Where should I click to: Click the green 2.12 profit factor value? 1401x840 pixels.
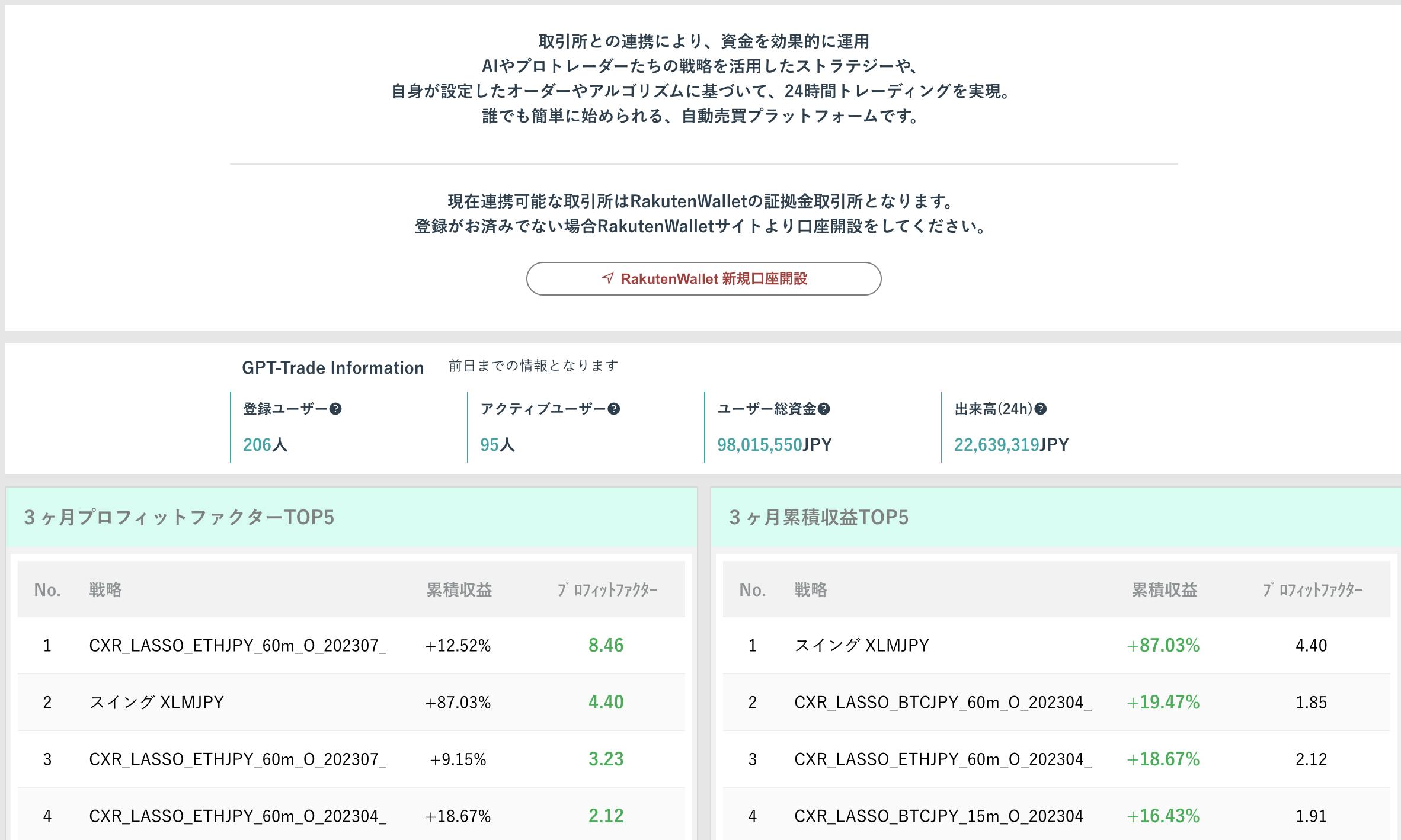(606, 816)
